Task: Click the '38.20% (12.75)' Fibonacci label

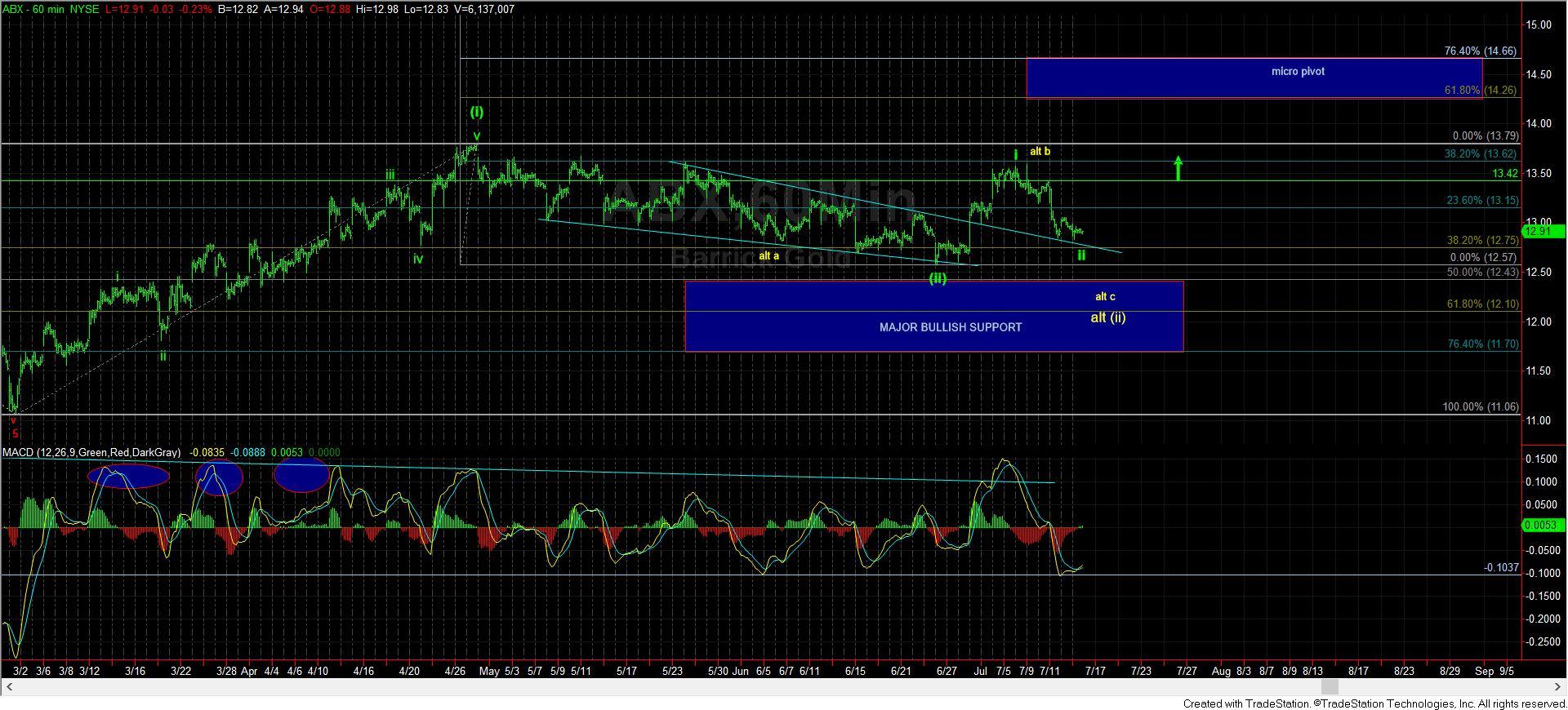Action: tap(1483, 241)
